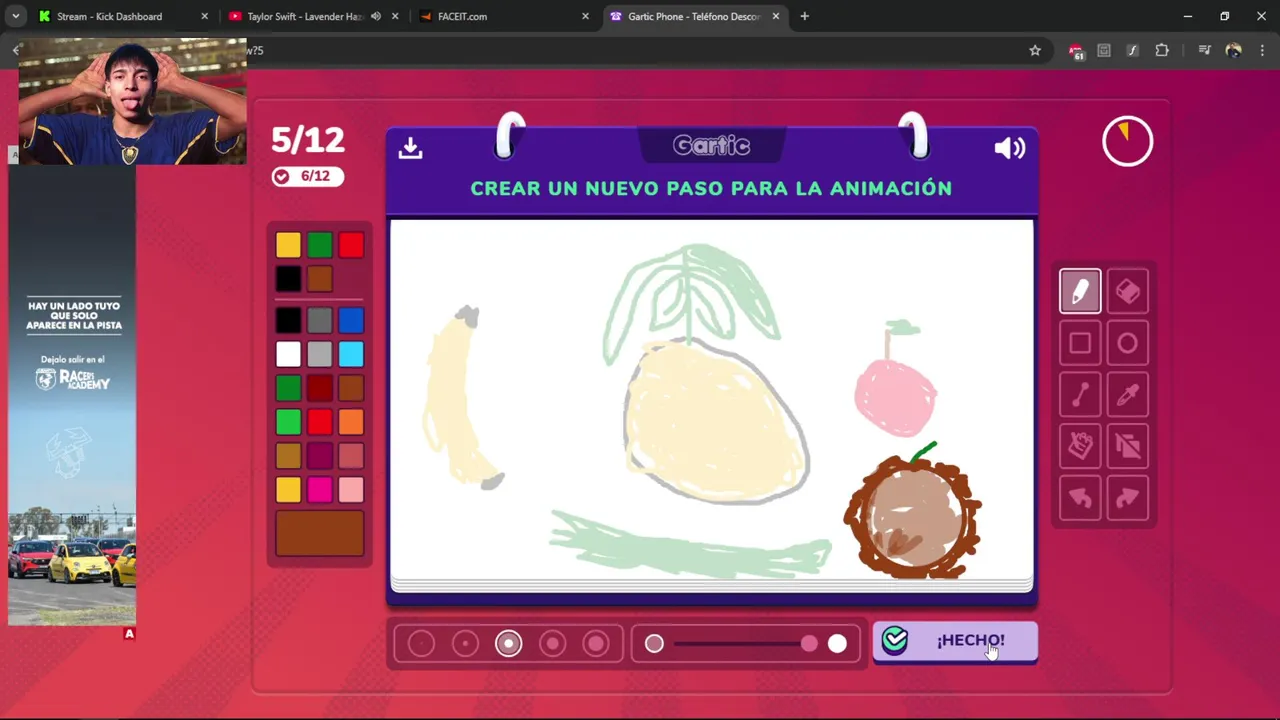This screenshot has width=1280, height=720.
Task: Pick the blue color swatch
Action: tap(351, 320)
